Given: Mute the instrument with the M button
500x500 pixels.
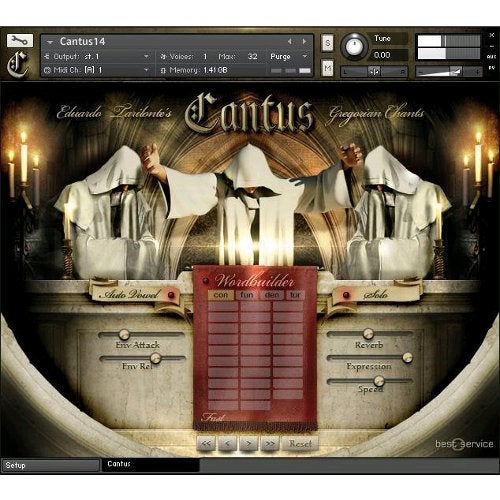Looking at the screenshot, I should click(327, 68).
